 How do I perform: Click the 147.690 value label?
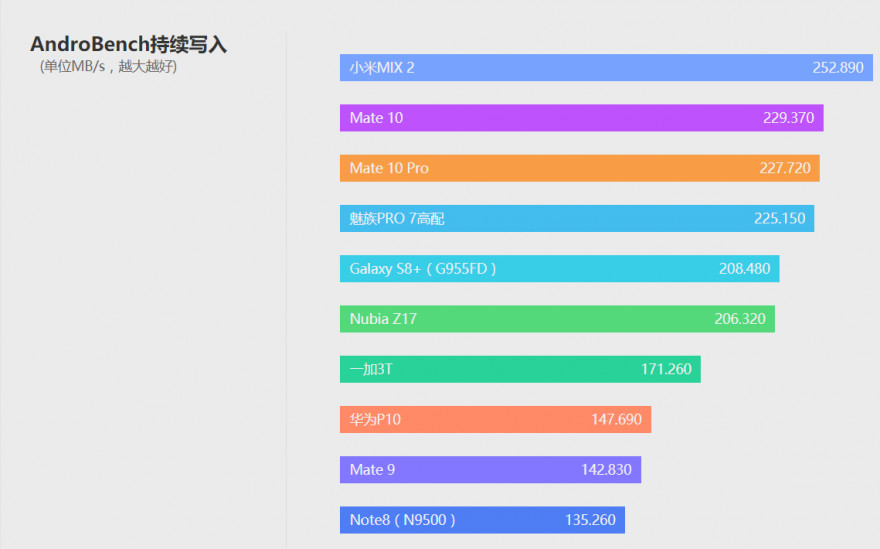[x=616, y=420]
